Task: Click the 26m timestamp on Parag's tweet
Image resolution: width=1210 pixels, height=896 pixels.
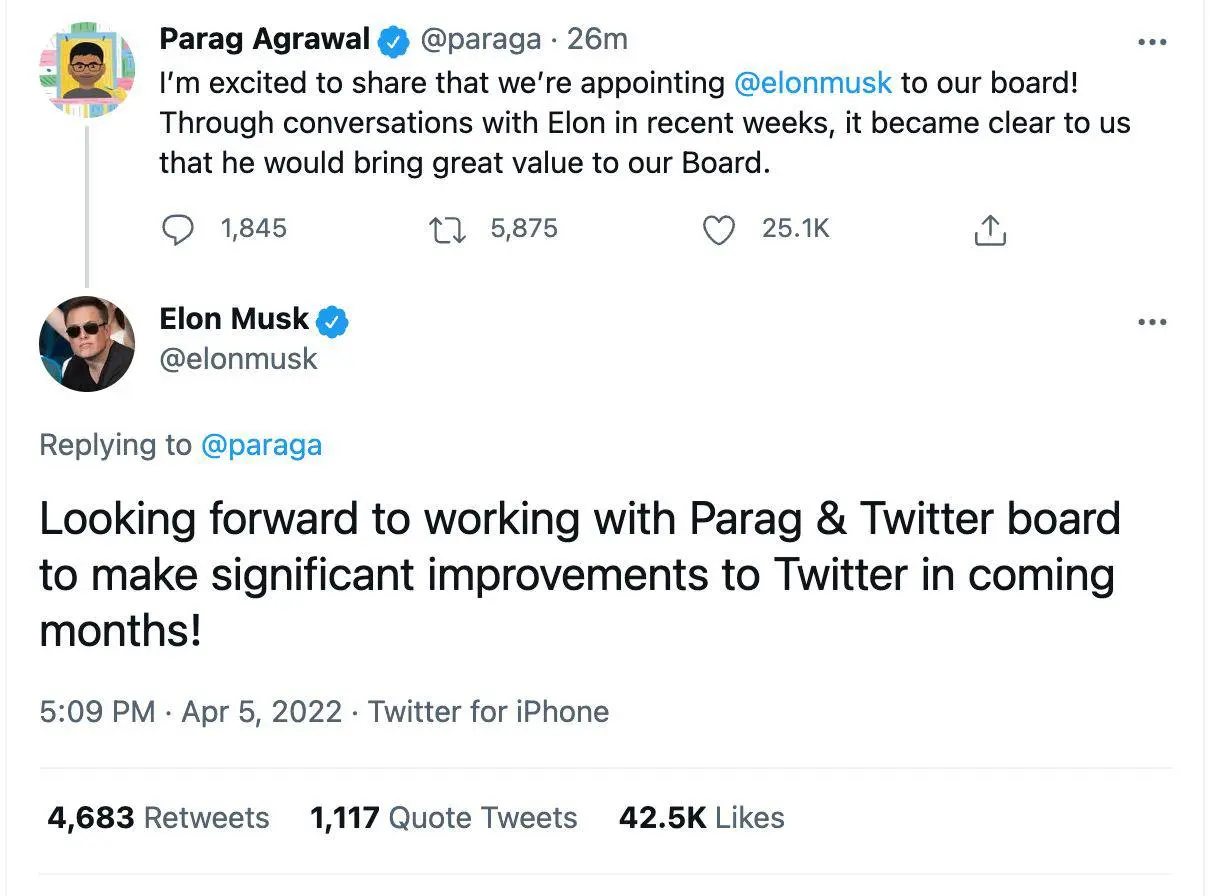Action: [597, 40]
